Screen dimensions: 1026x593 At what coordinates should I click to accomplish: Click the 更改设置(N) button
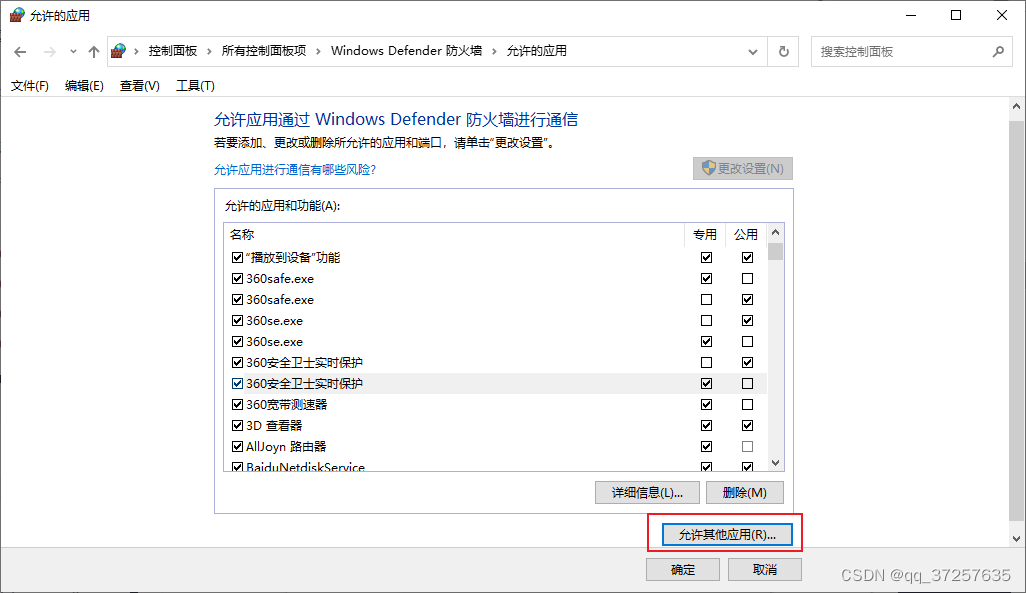click(743, 168)
